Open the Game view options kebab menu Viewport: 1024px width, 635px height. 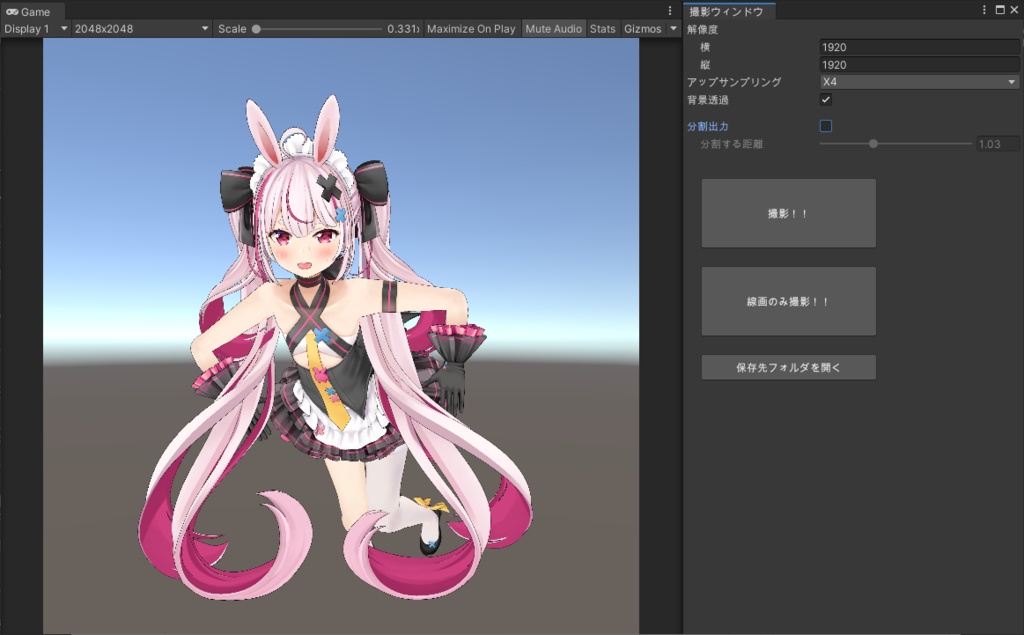pos(668,10)
